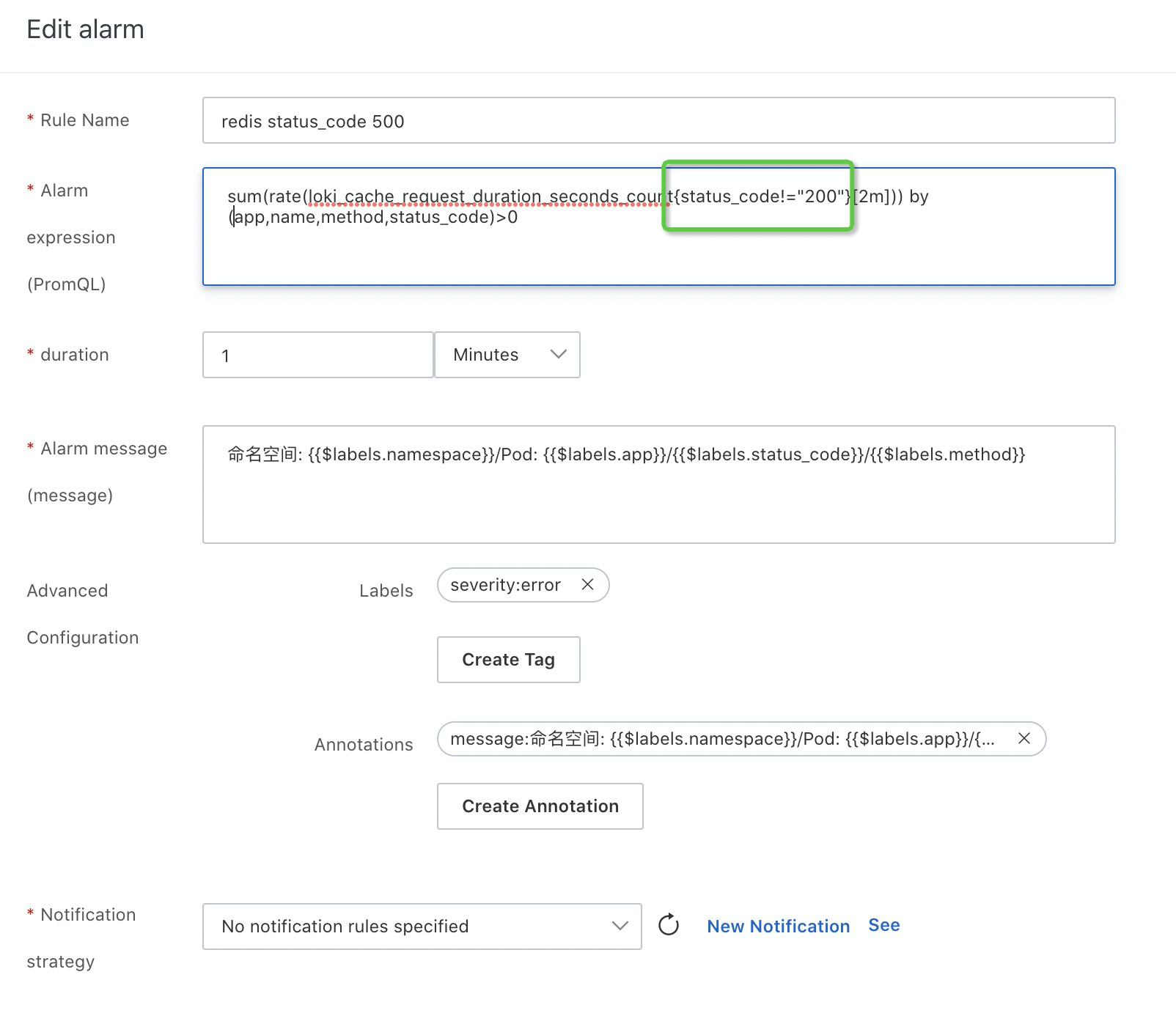The image size is (1176, 1035).
Task: Open New Notification link
Action: tap(778, 926)
